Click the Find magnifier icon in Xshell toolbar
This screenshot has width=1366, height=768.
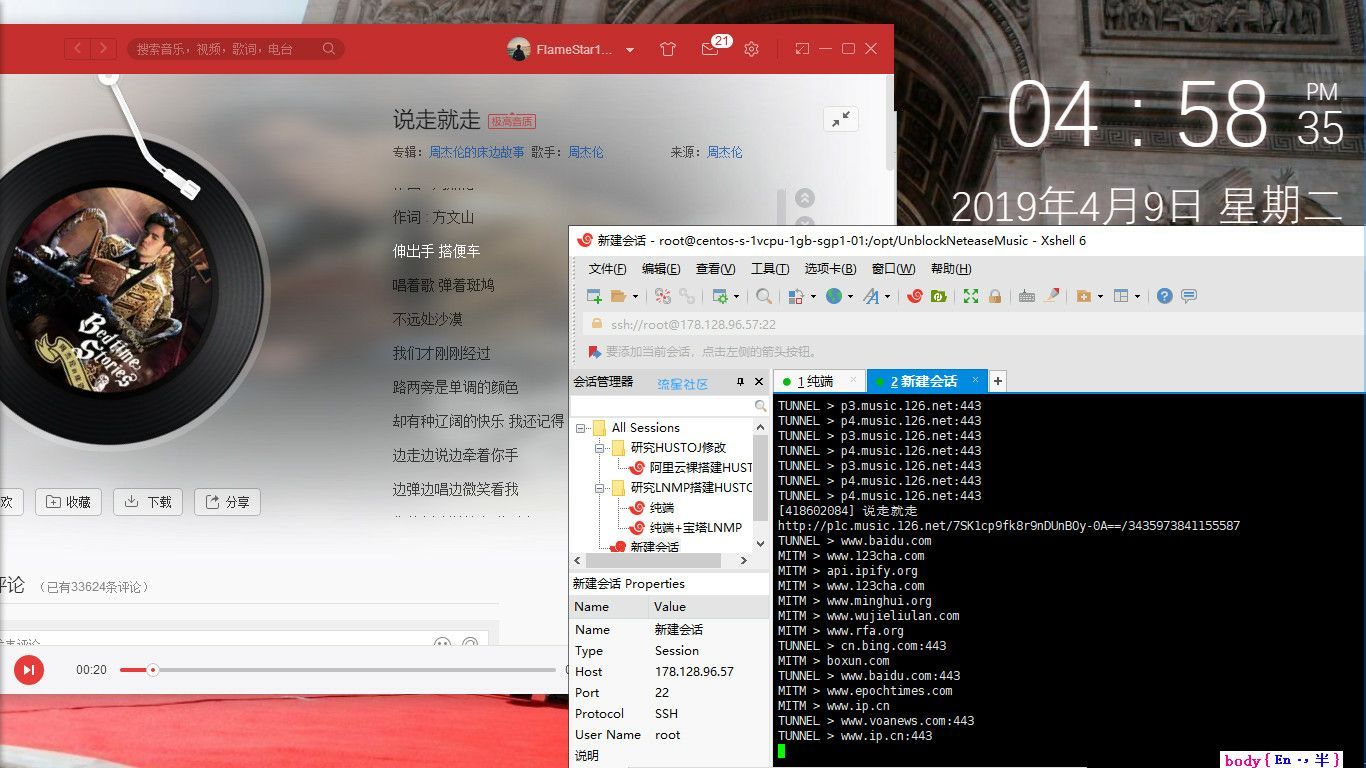(764, 296)
